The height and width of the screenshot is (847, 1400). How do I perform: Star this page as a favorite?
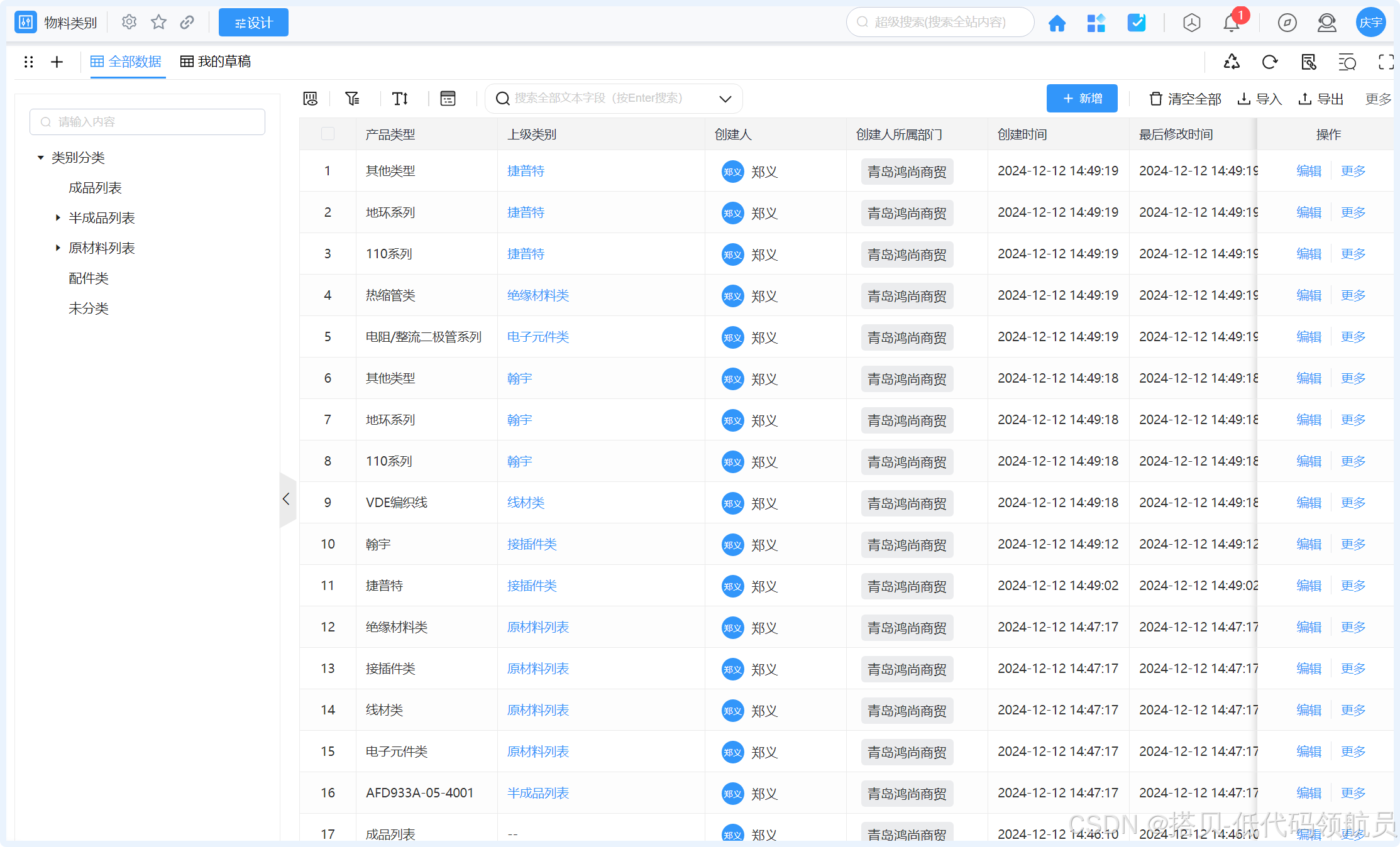[158, 23]
